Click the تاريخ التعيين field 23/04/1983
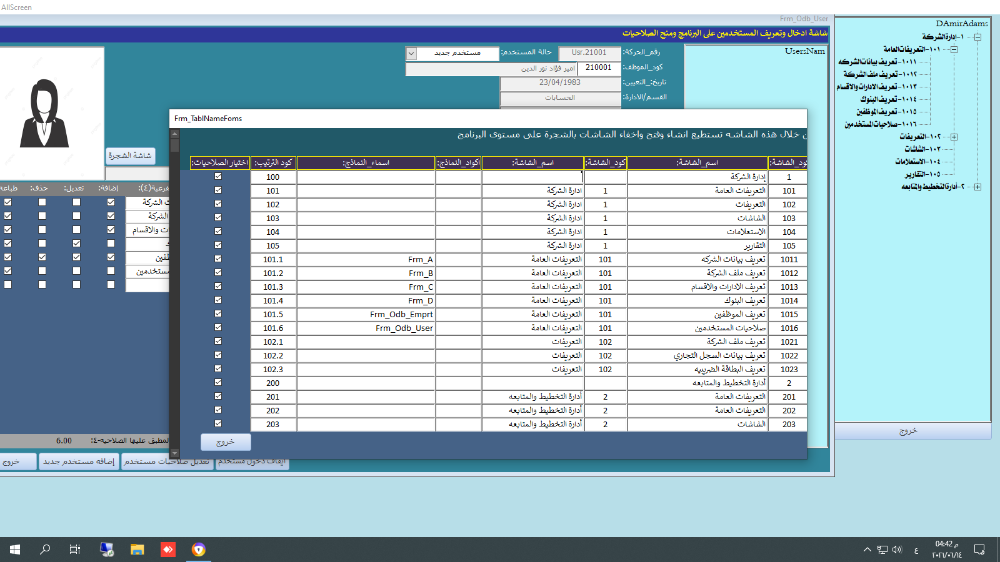 coord(560,83)
